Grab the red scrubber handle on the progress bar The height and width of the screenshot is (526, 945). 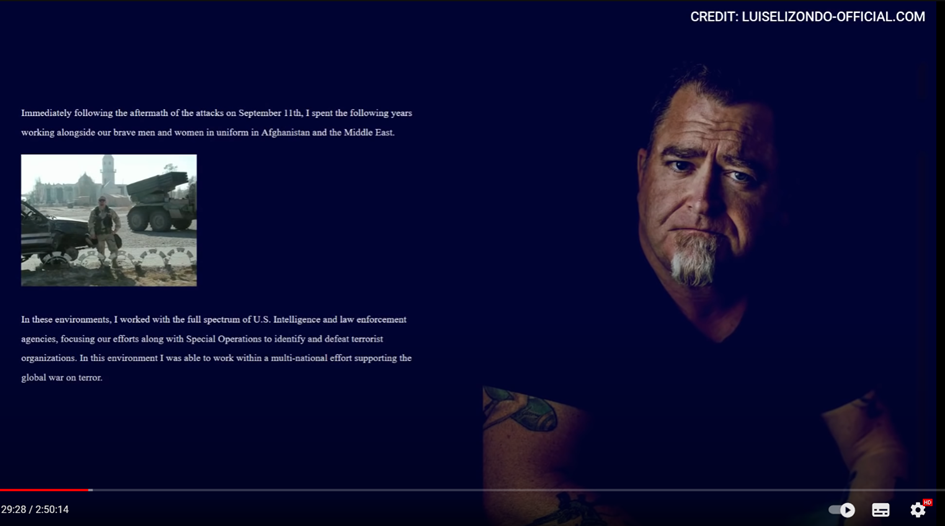coord(90,490)
